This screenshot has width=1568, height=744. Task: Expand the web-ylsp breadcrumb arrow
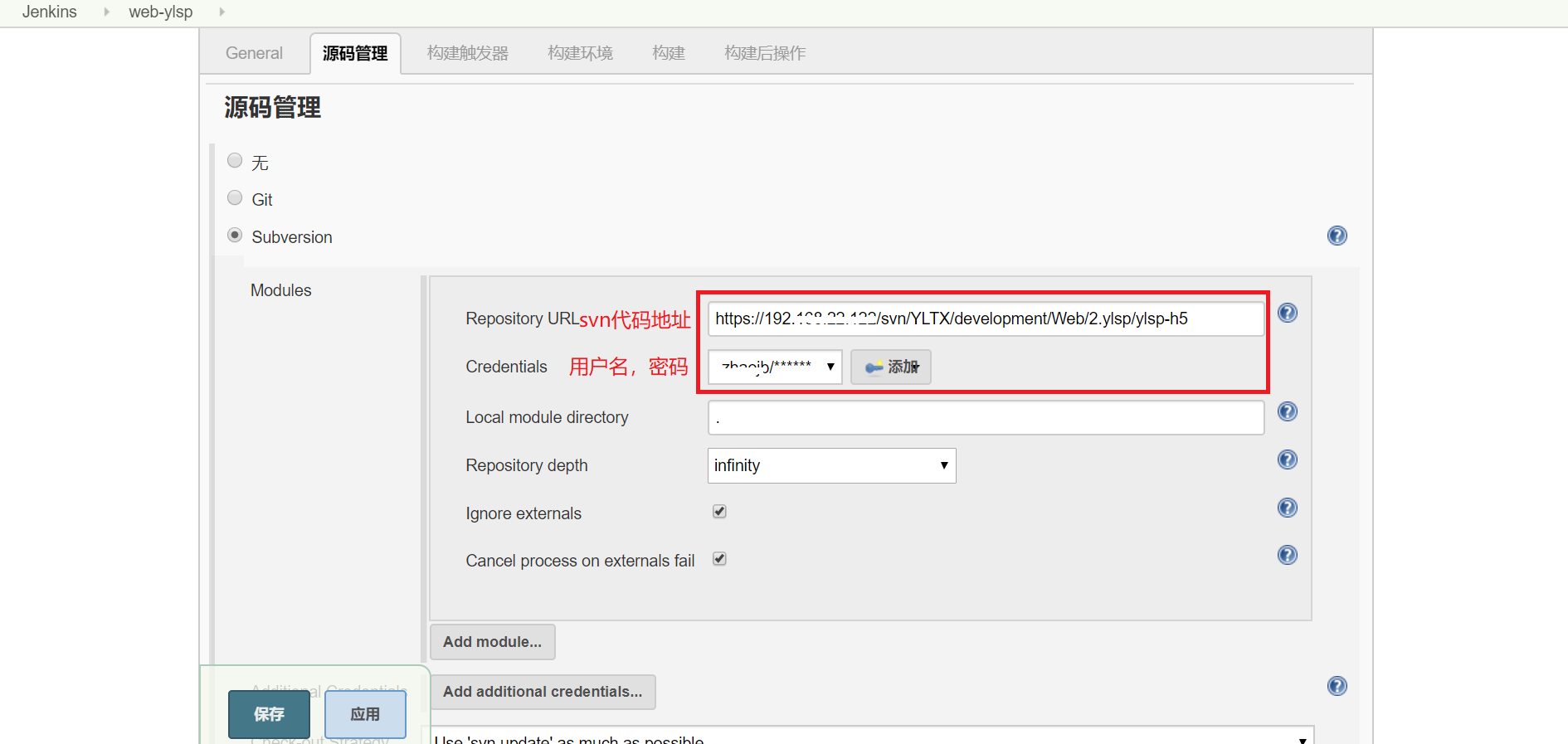[x=222, y=12]
